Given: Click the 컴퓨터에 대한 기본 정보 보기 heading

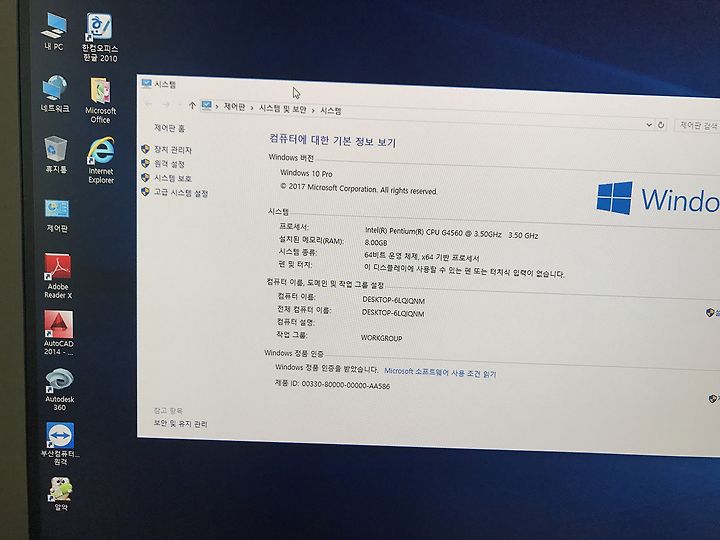Looking at the screenshot, I should [x=332, y=140].
